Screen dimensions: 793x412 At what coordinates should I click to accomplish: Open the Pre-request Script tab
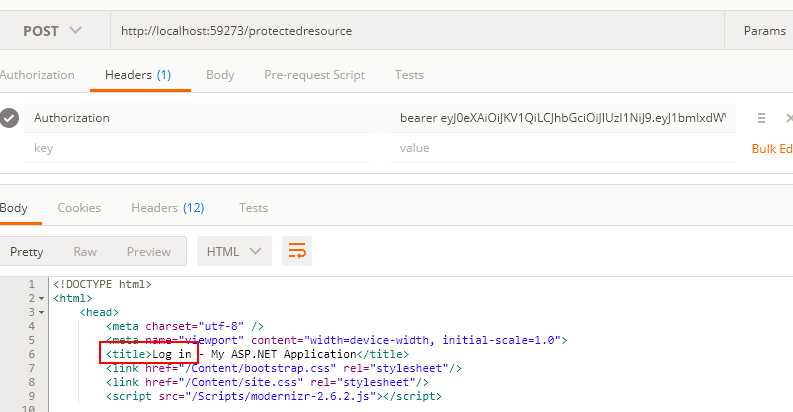tap(315, 75)
